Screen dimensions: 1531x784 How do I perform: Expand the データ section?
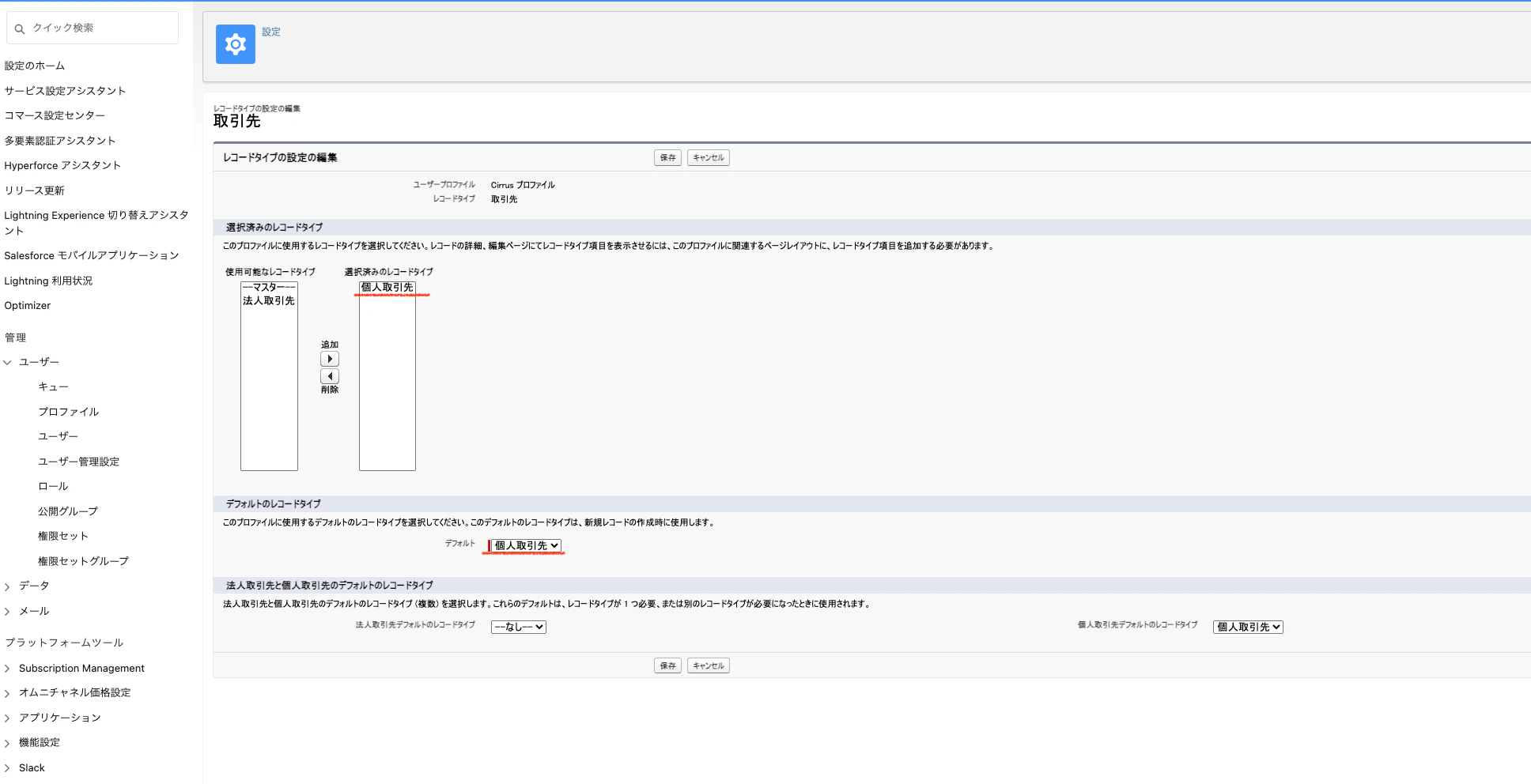pos(8,586)
